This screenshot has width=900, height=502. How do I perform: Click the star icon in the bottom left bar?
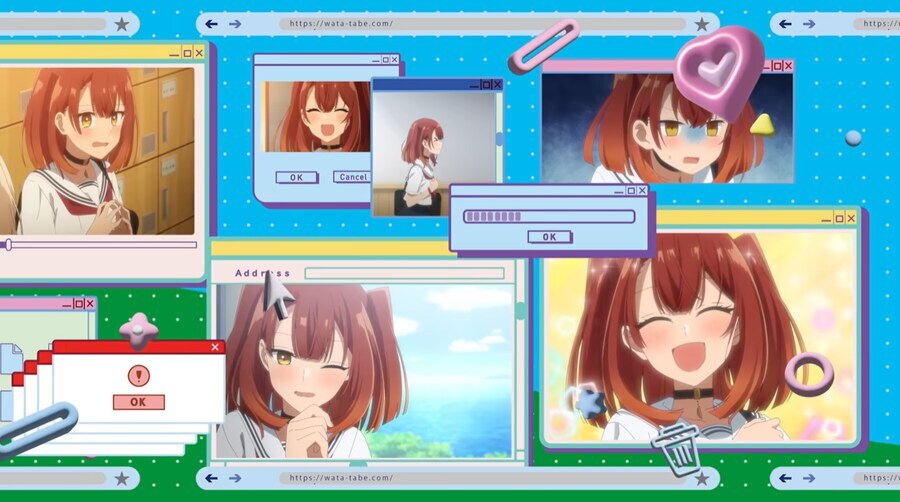pos(122,478)
